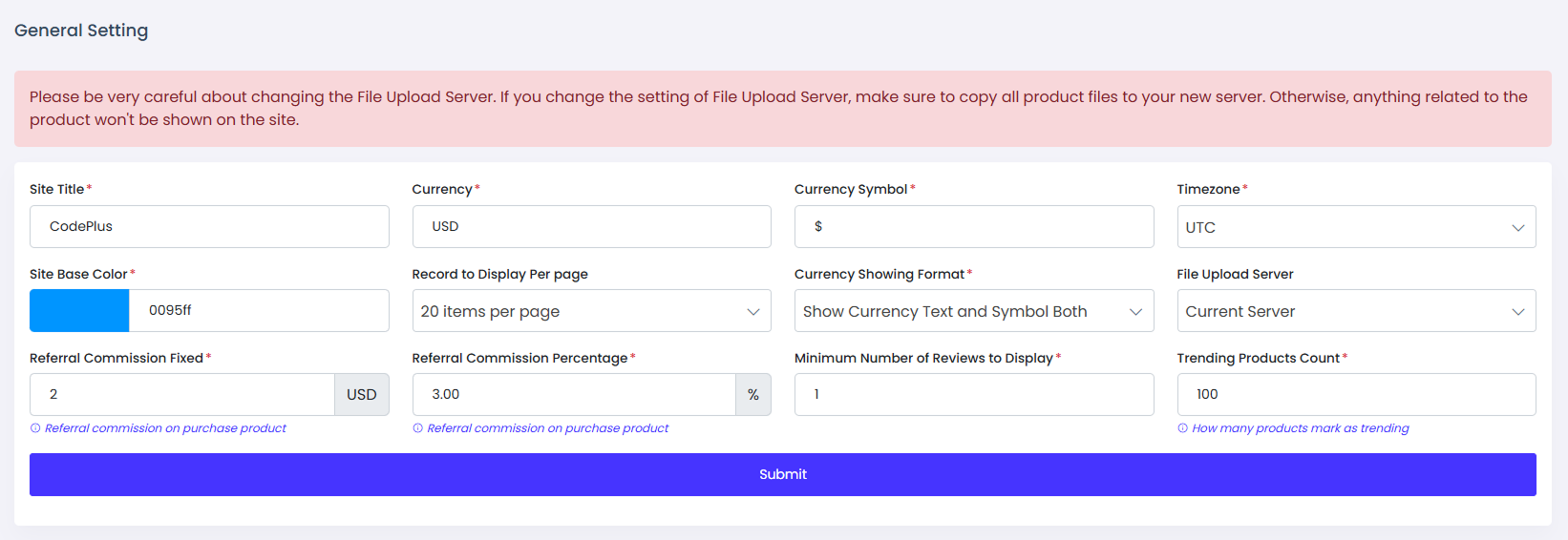Focus the Site Title input field

[x=209, y=227]
